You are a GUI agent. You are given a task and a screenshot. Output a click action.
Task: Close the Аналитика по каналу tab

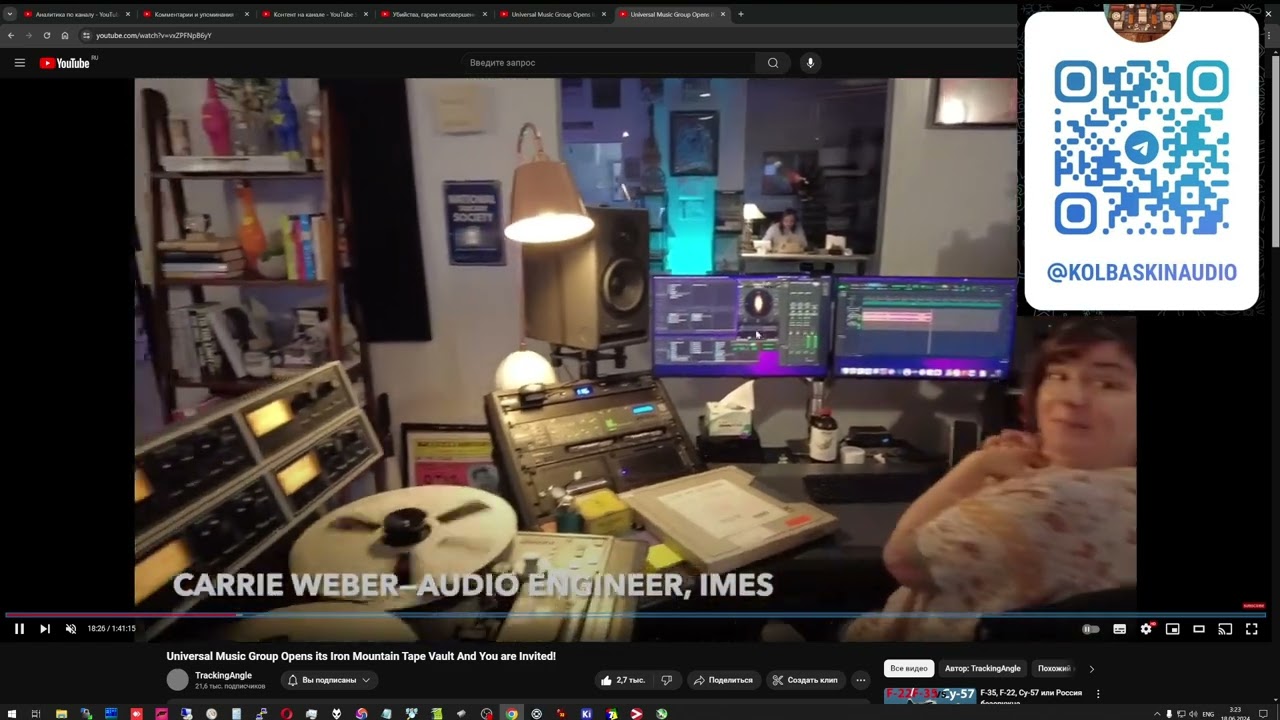(128, 15)
